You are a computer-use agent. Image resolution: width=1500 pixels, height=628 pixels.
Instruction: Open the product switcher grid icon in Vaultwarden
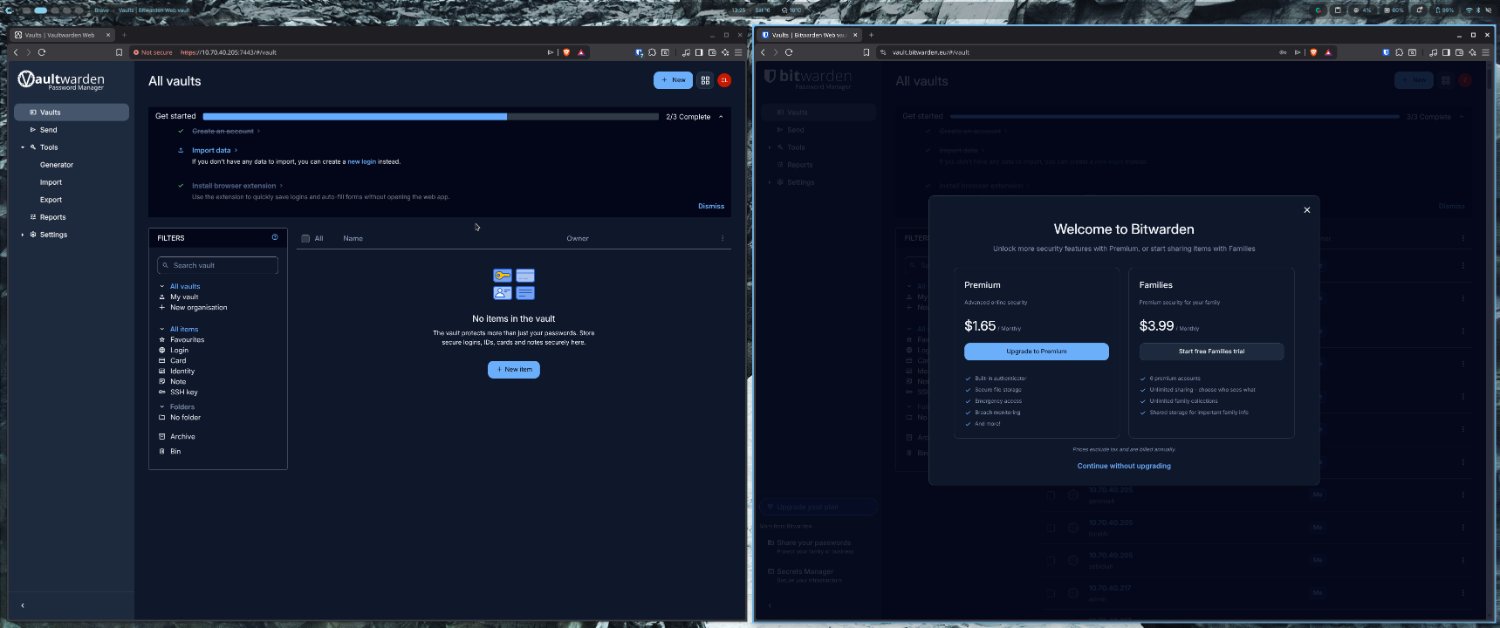tap(705, 80)
